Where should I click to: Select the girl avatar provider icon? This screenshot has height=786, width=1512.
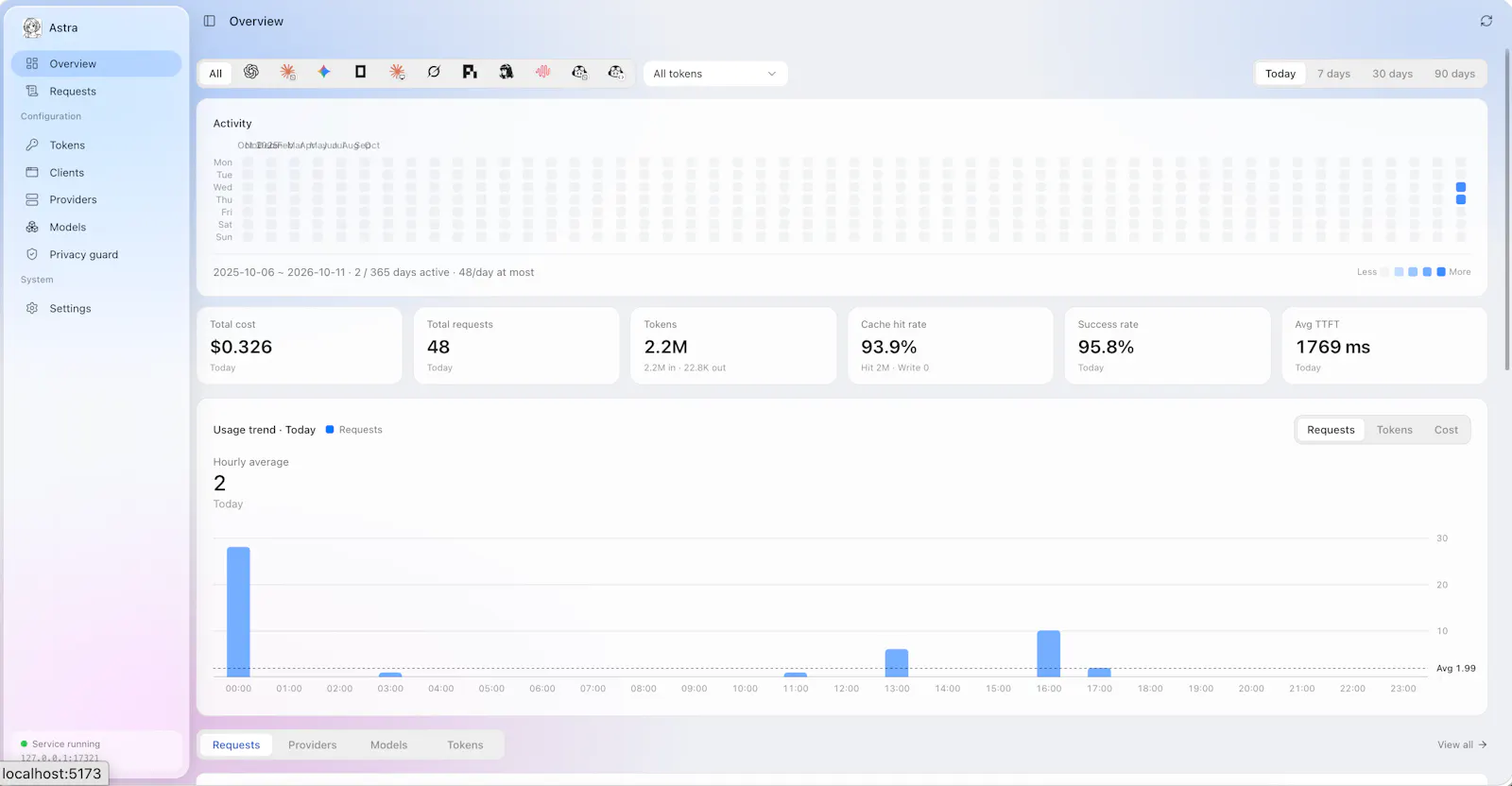507,72
